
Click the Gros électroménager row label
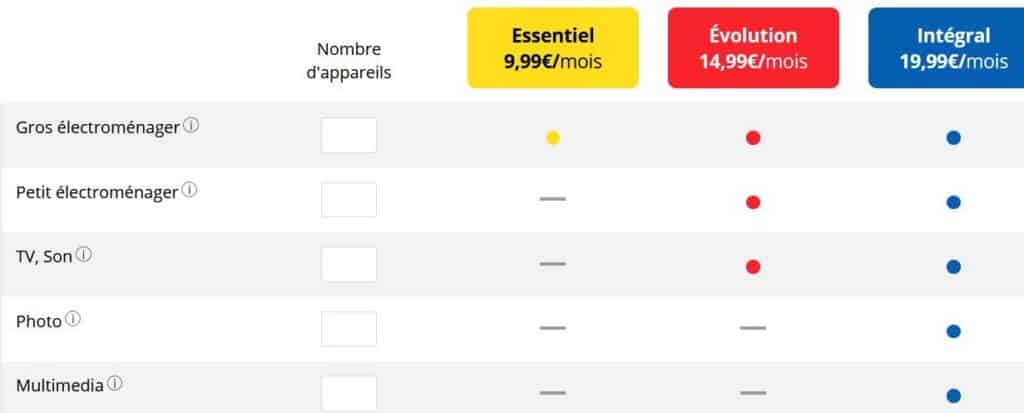(x=97, y=127)
